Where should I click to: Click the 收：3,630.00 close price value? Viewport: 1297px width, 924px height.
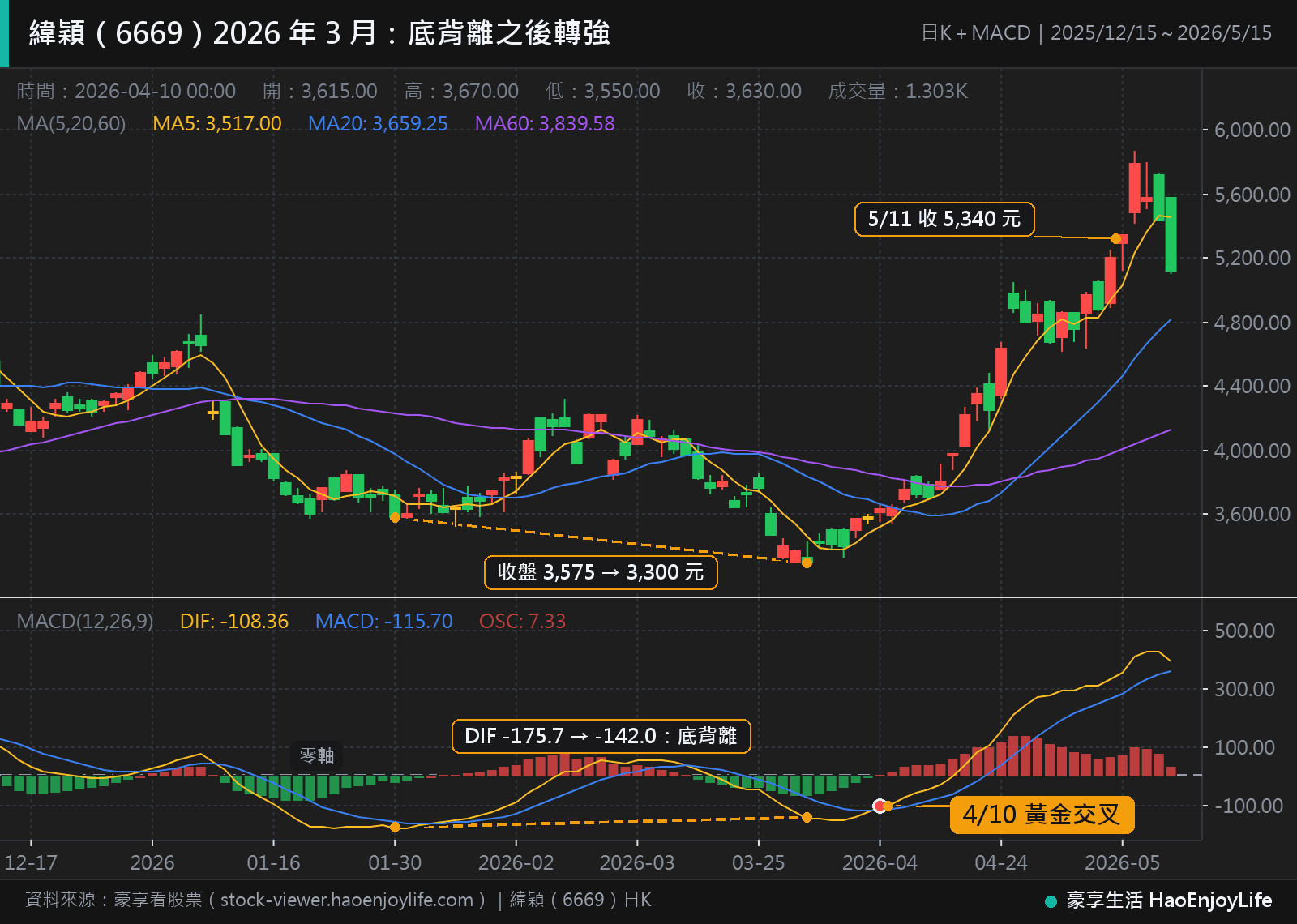[744, 91]
